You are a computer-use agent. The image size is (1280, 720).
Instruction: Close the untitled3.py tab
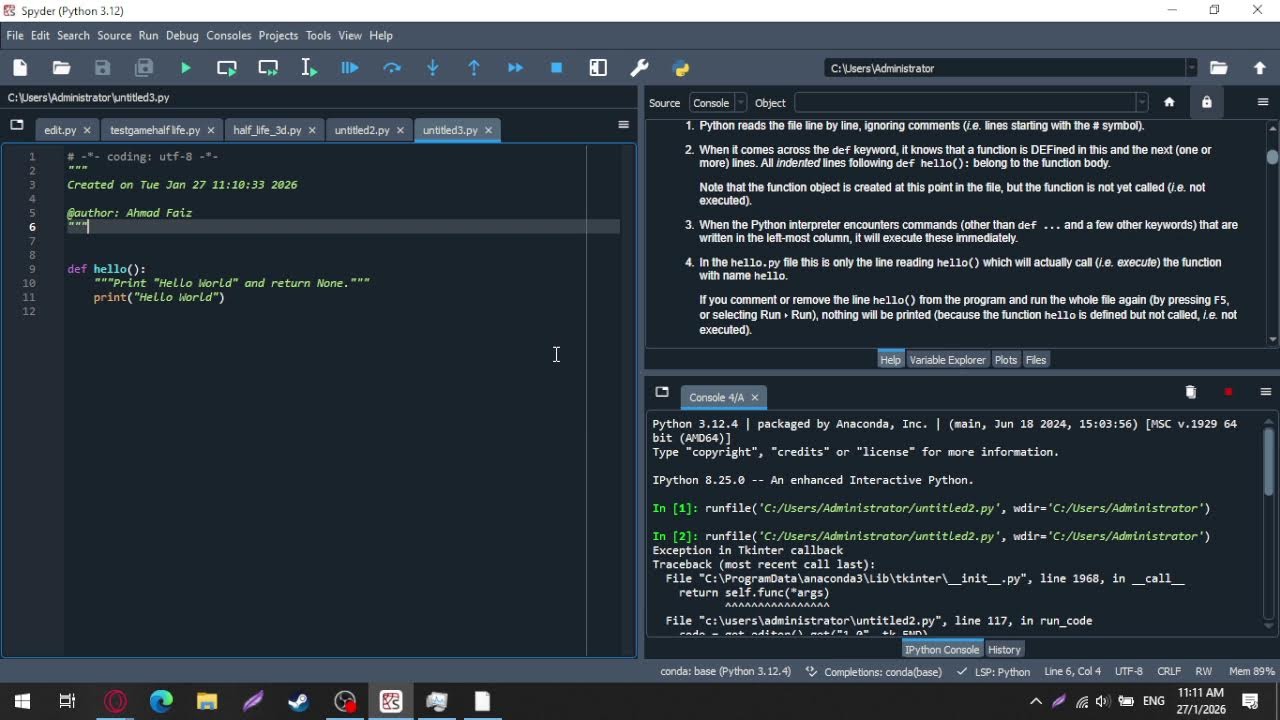pos(488,130)
